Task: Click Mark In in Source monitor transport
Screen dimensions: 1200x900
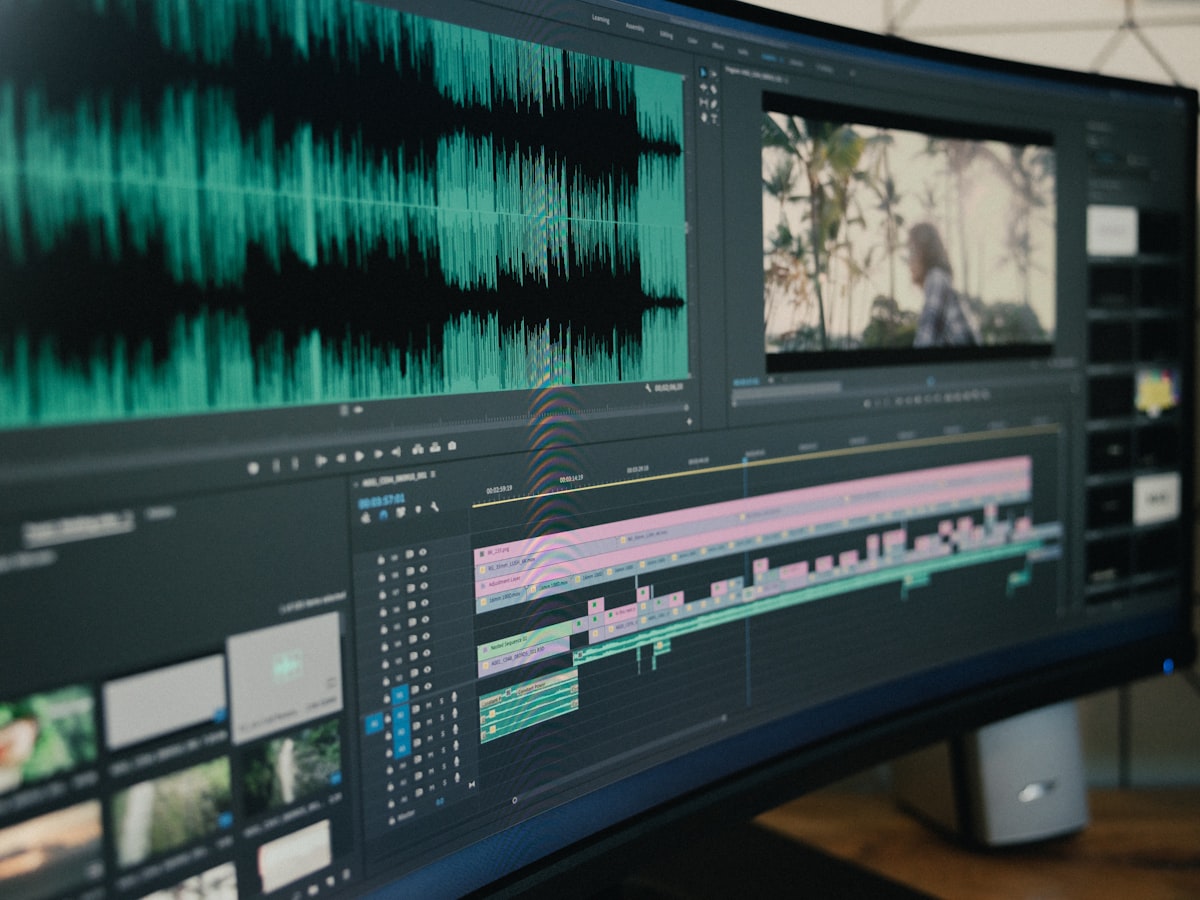Action: point(276,465)
